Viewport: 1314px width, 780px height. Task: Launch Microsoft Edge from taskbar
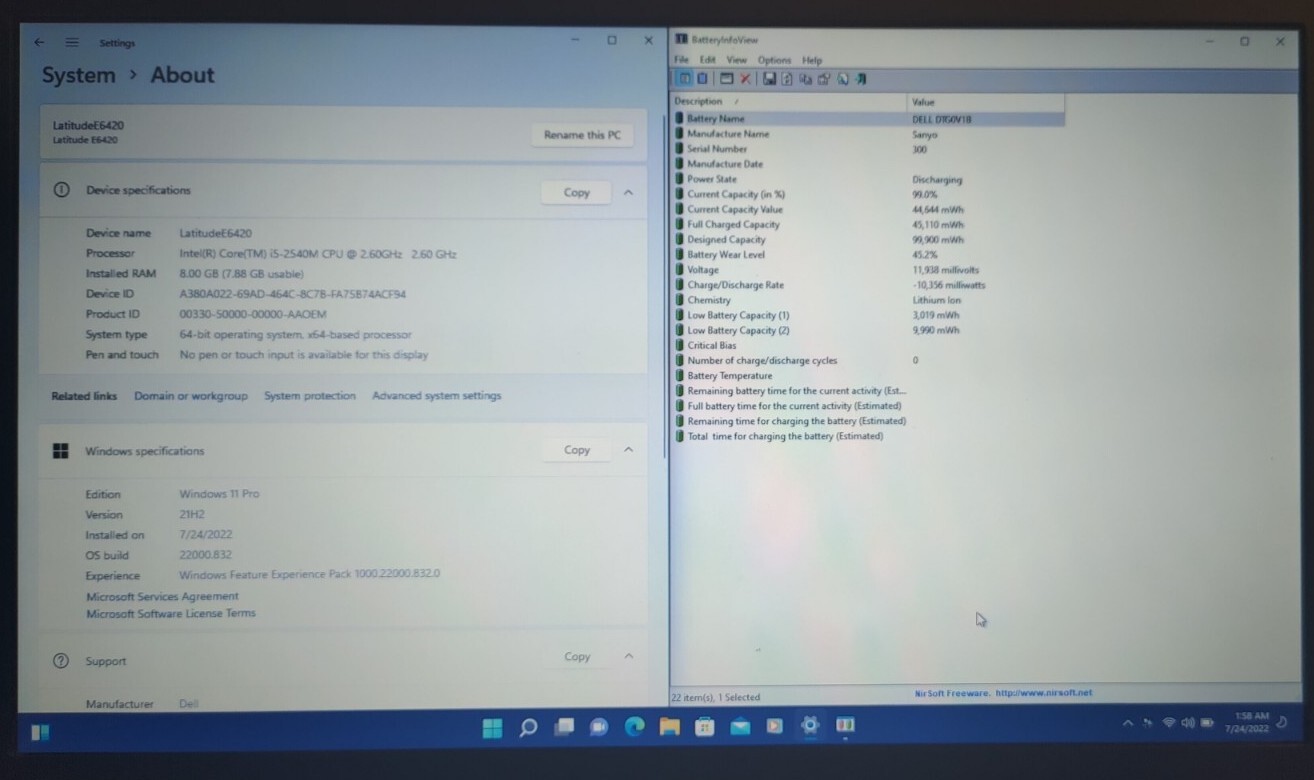(x=635, y=727)
